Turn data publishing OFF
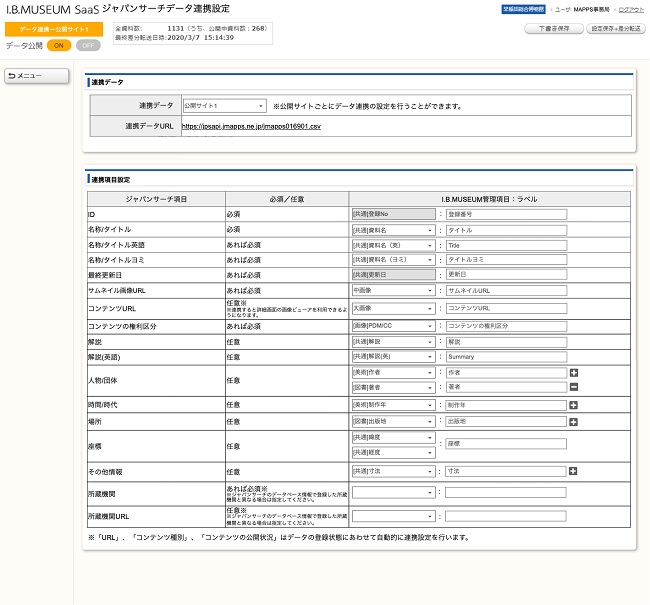This screenshot has width=650, height=605. pyautogui.click(x=88, y=45)
